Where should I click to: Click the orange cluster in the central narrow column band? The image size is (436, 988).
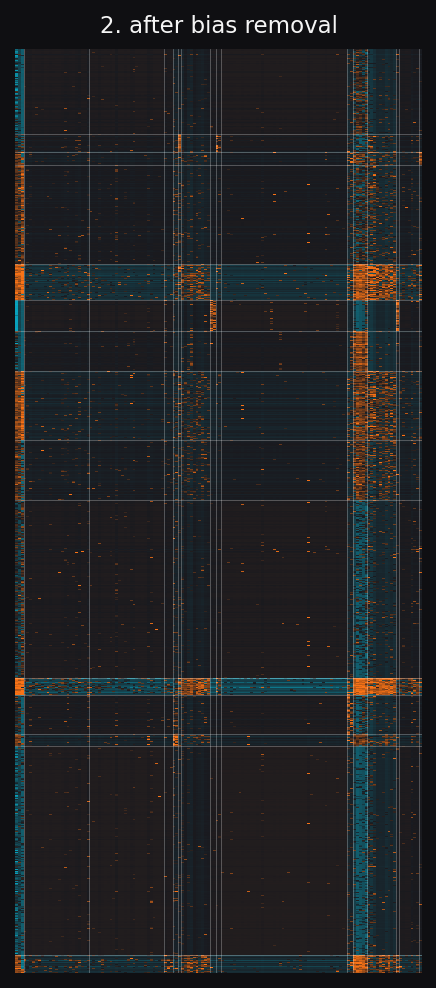coord(195,282)
